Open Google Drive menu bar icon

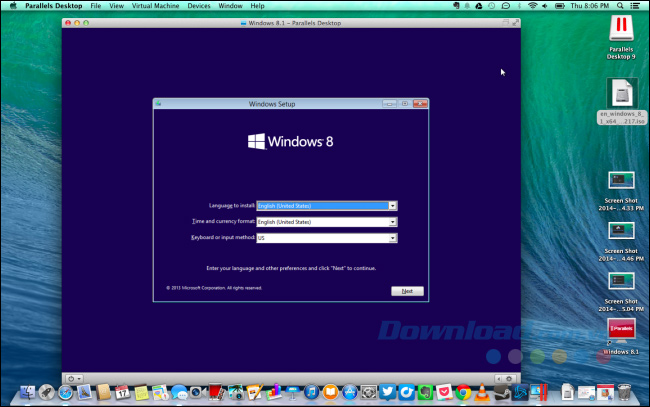click(478, 6)
